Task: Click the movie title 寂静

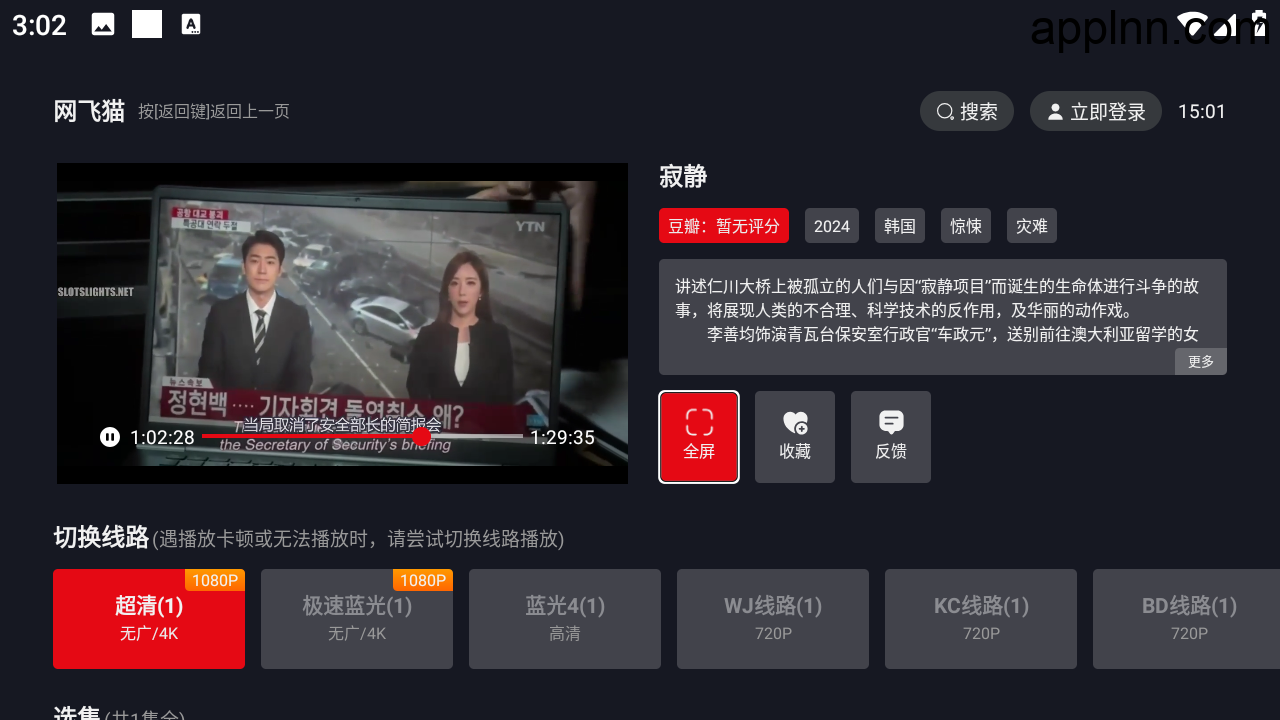Action: [683, 177]
